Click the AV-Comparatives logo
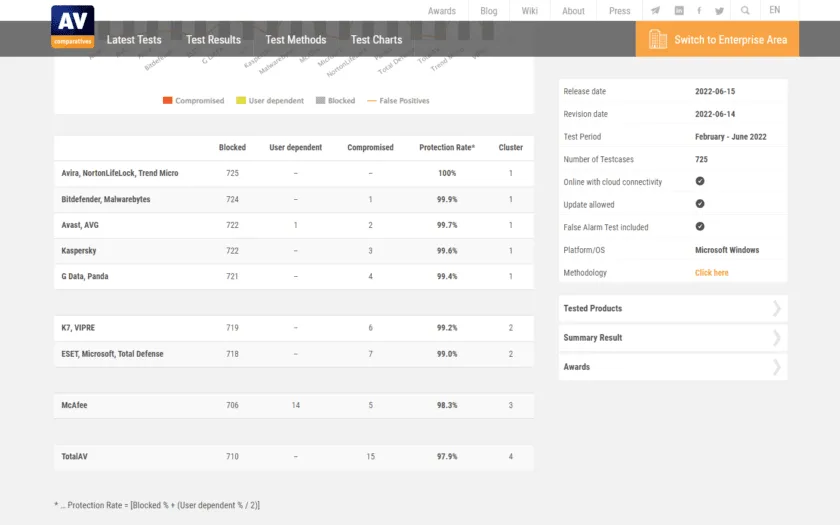This screenshot has height=525, width=840. coord(72,27)
